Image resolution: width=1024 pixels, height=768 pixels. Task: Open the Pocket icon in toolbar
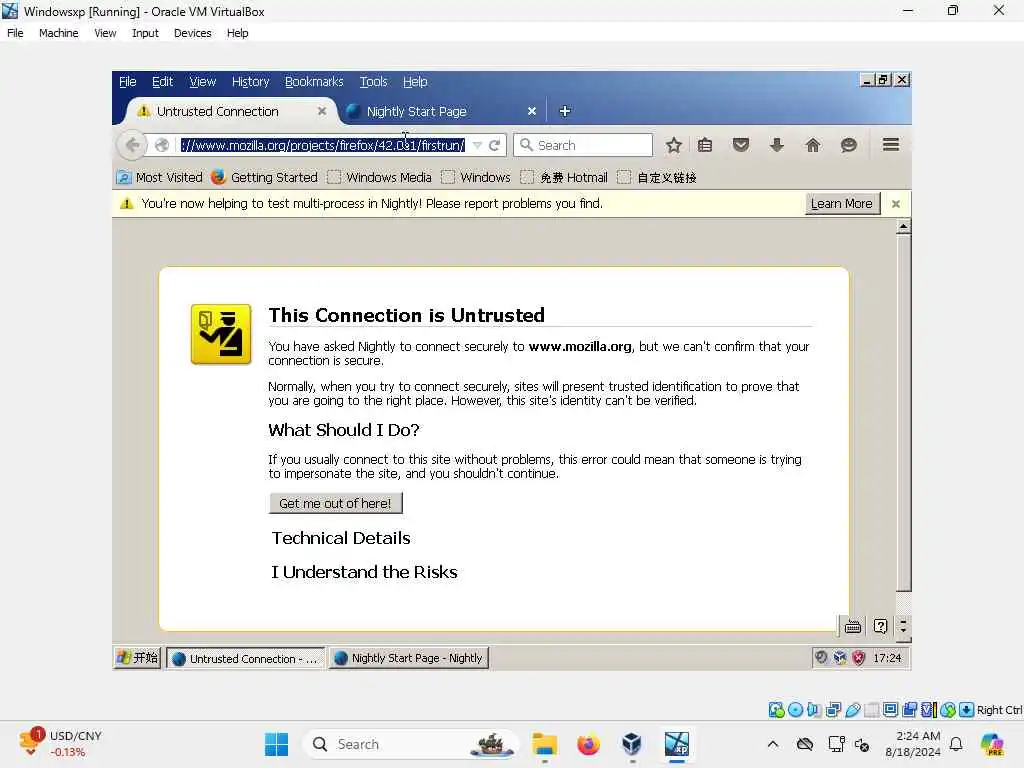coord(741,145)
